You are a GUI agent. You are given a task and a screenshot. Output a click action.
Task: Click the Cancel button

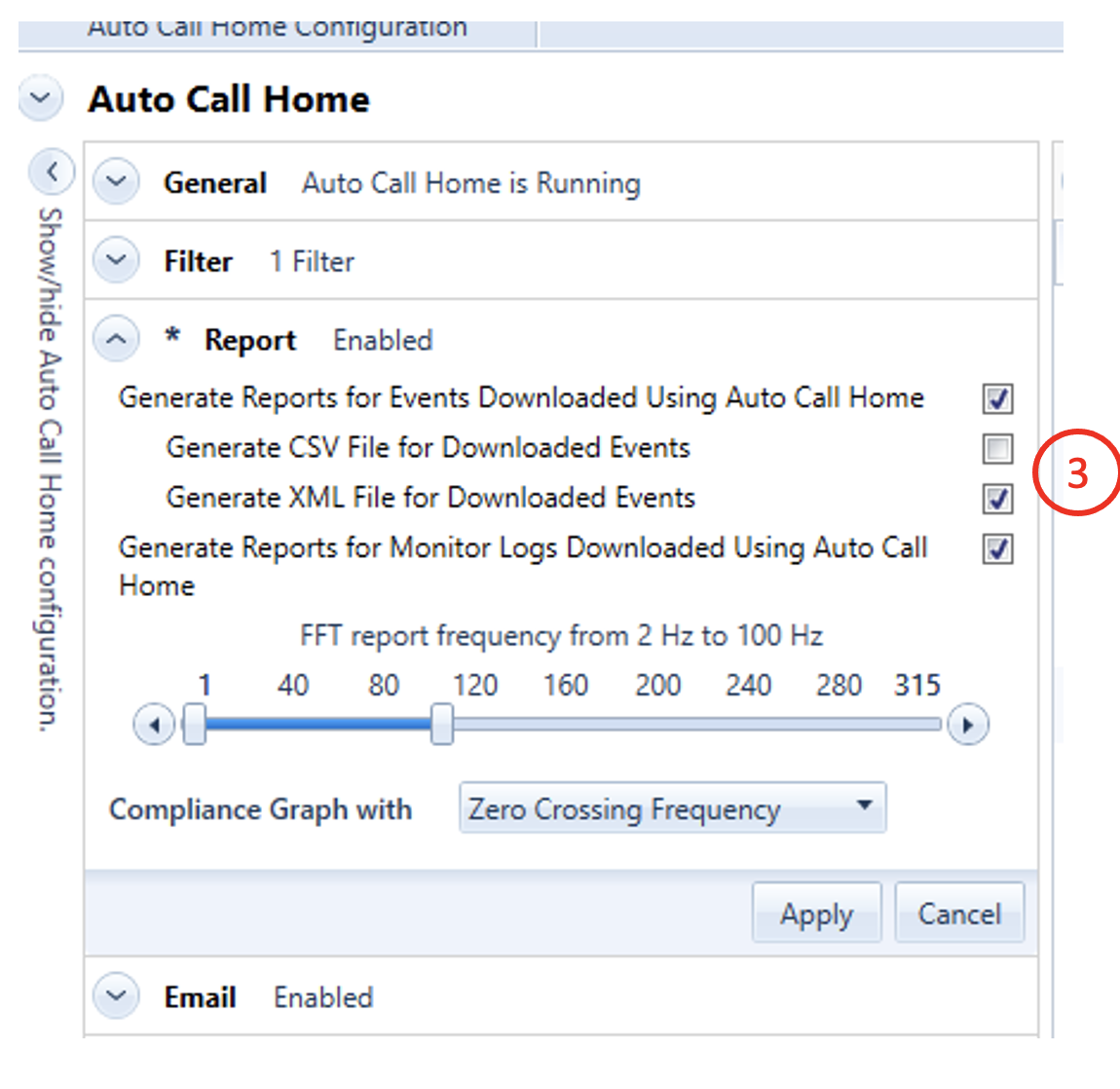click(959, 913)
